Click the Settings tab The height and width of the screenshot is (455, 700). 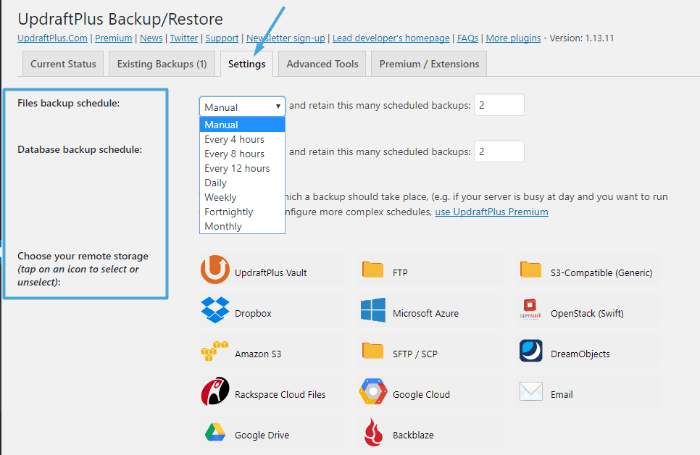246,64
